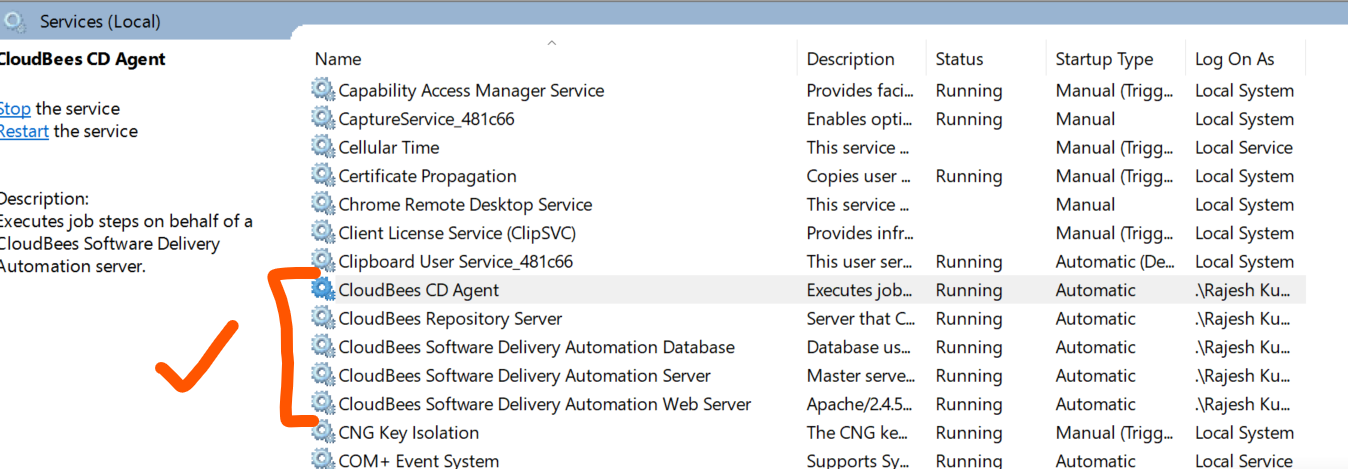This screenshot has width=1348, height=469.
Task: Select the CloudBees CD Agent gear icon
Action: click(323, 290)
